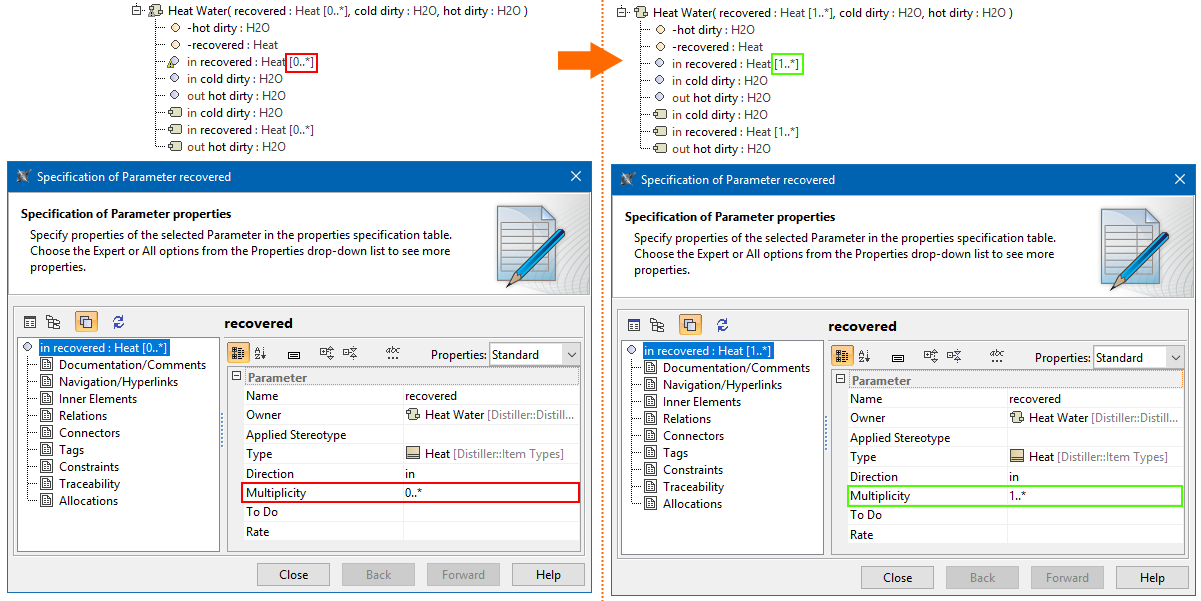Close right specification window with X
The height and width of the screenshot is (601, 1201).
(1180, 179)
